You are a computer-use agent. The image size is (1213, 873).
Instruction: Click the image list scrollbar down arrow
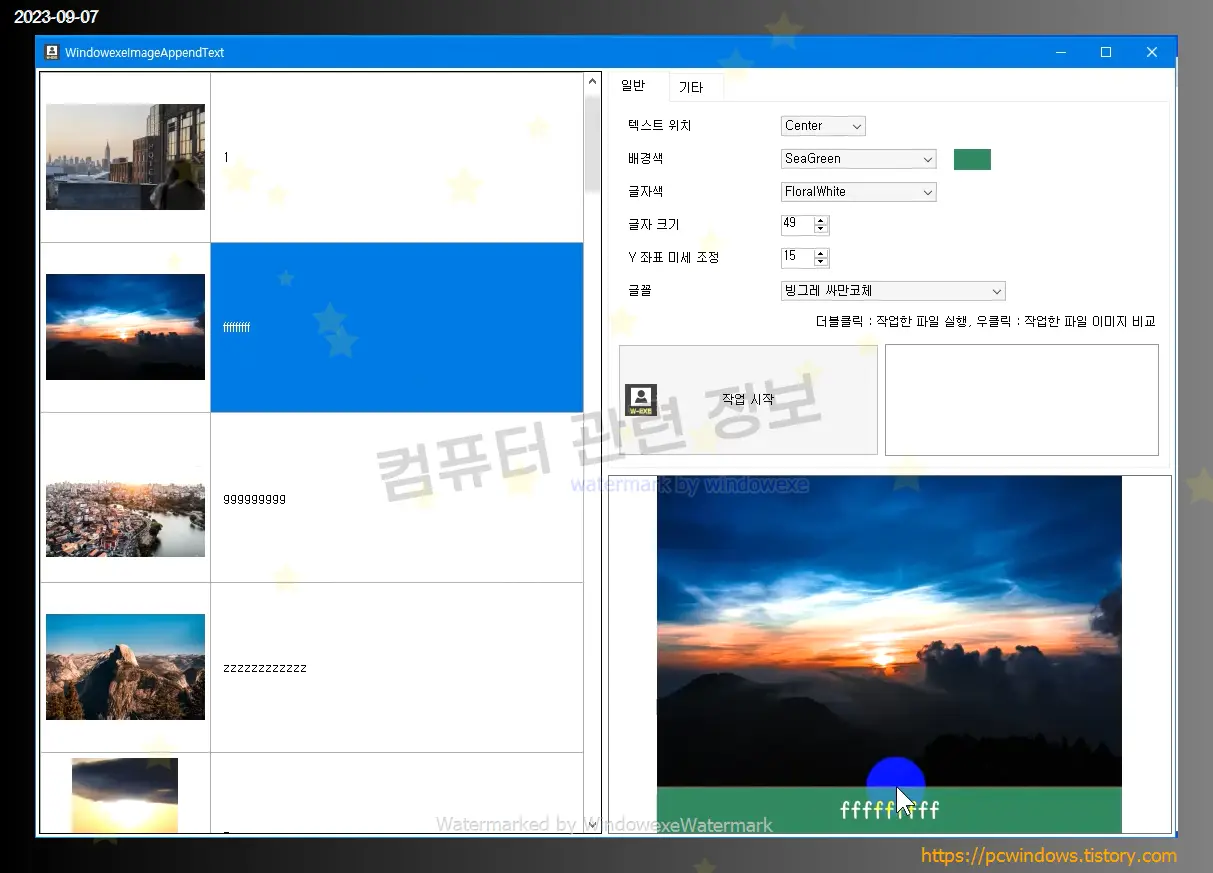click(592, 823)
